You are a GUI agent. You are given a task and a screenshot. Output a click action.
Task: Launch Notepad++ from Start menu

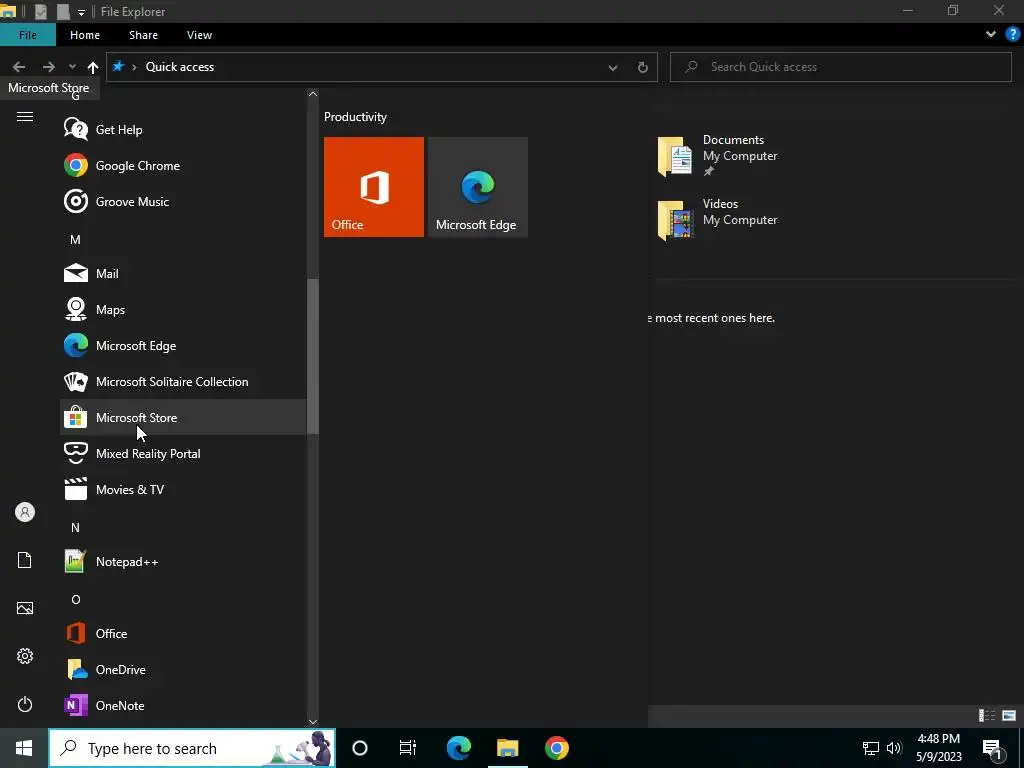[183, 562]
